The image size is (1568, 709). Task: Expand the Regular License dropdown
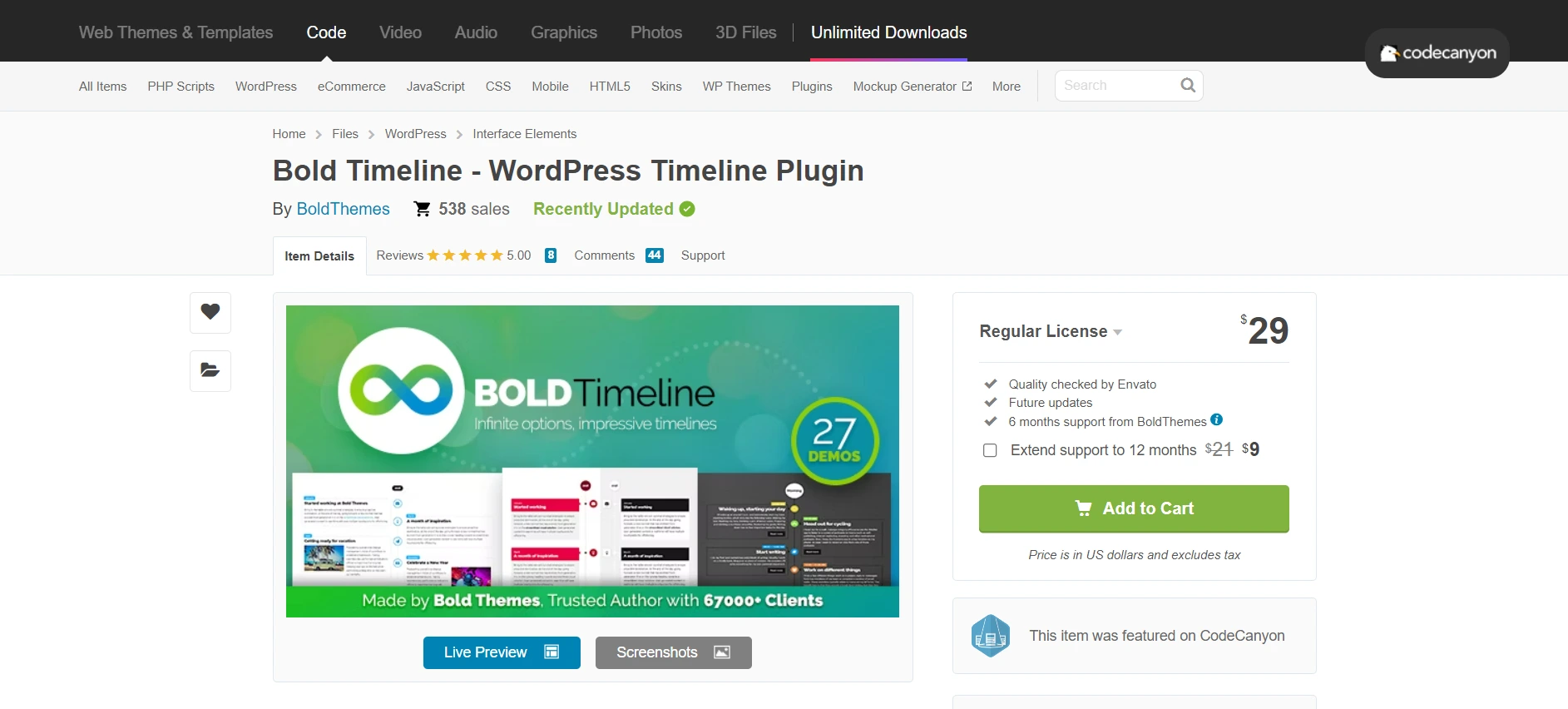1051,331
